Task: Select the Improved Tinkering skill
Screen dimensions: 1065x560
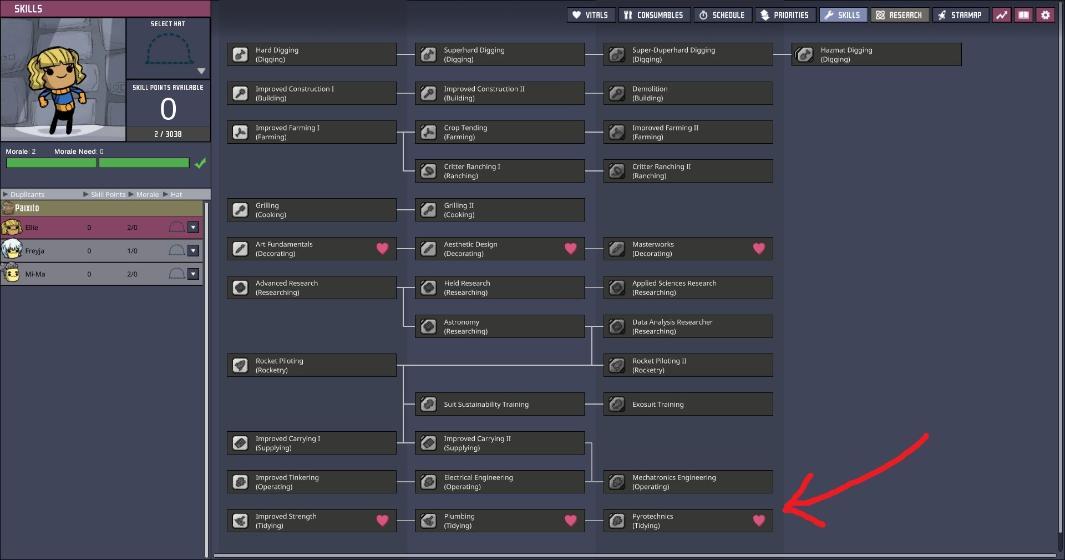Action: [312, 482]
